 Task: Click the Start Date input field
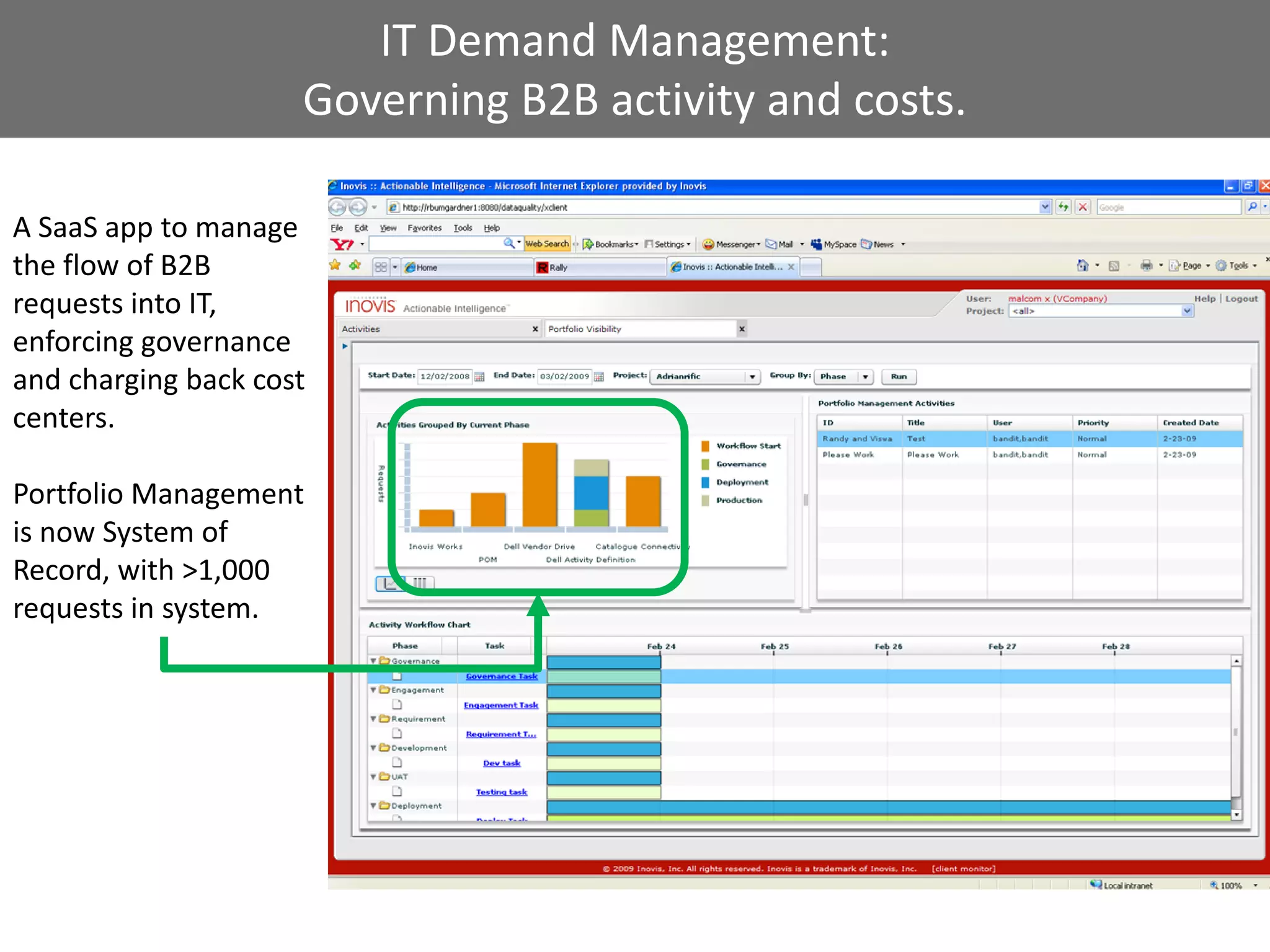click(x=445, y=376)
